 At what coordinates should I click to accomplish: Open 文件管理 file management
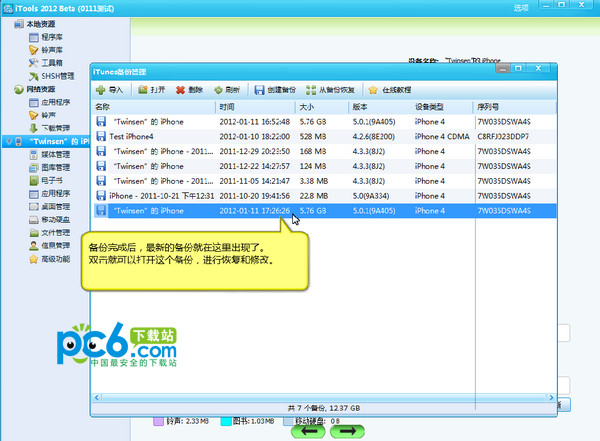coord(50,232)
